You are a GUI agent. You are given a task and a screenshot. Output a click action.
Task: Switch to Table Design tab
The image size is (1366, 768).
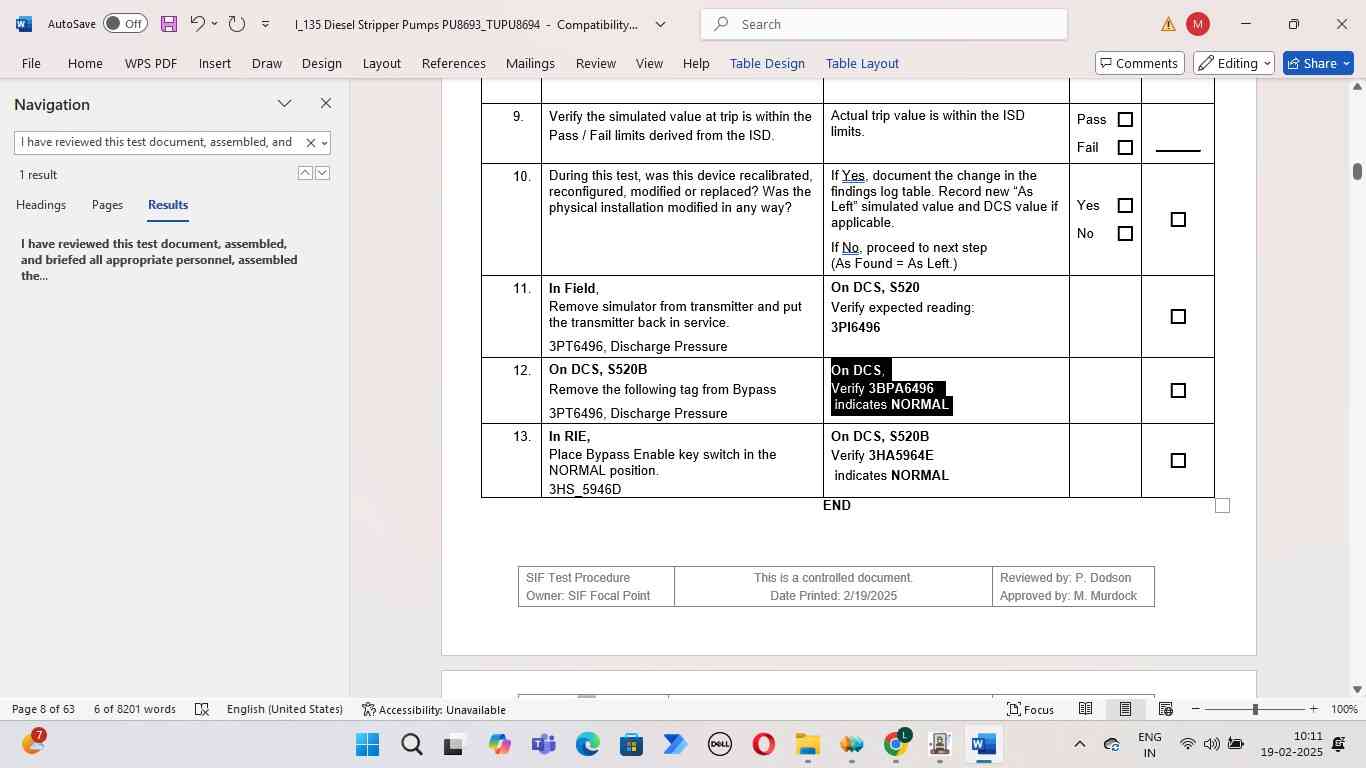click(767, 63)
